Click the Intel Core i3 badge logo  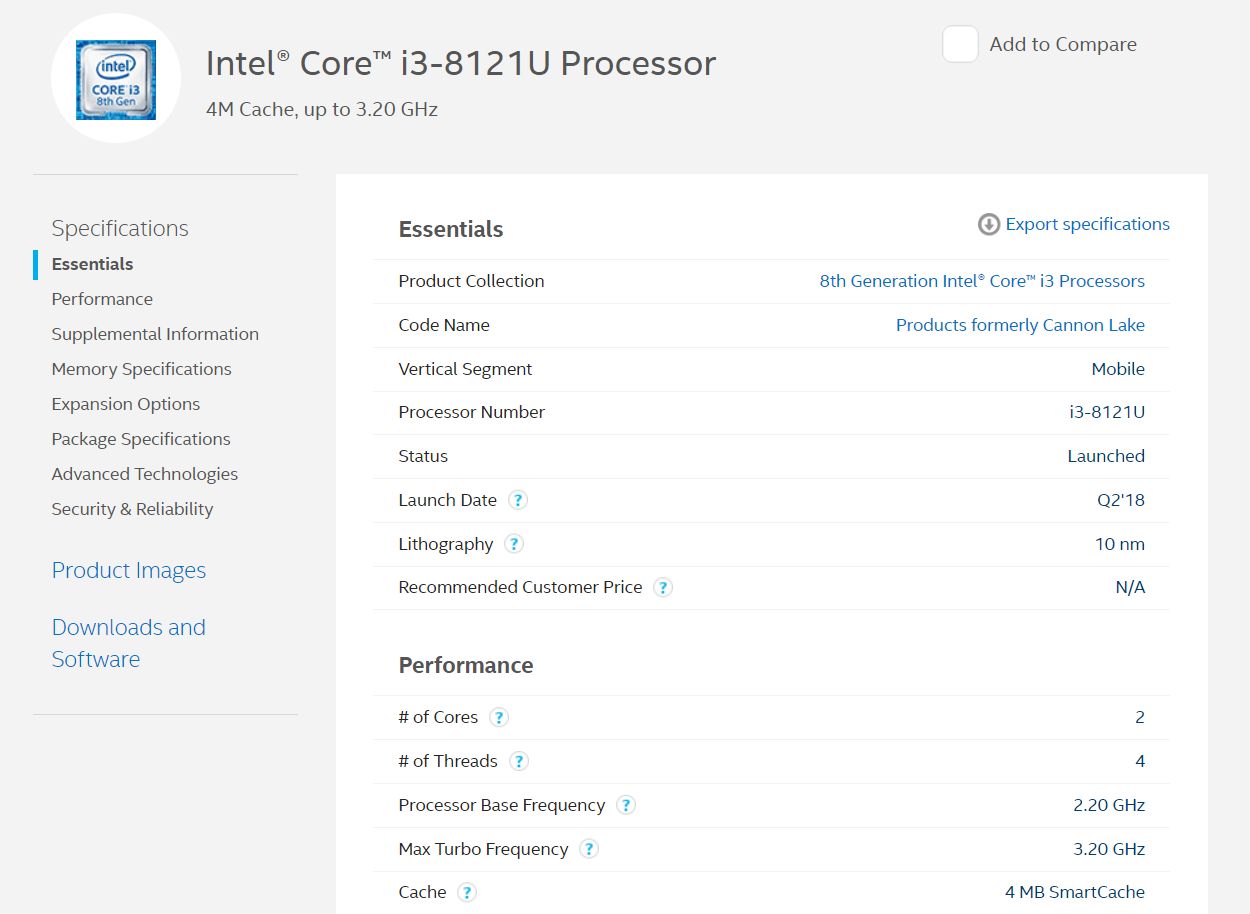click(x=116, y=79)
